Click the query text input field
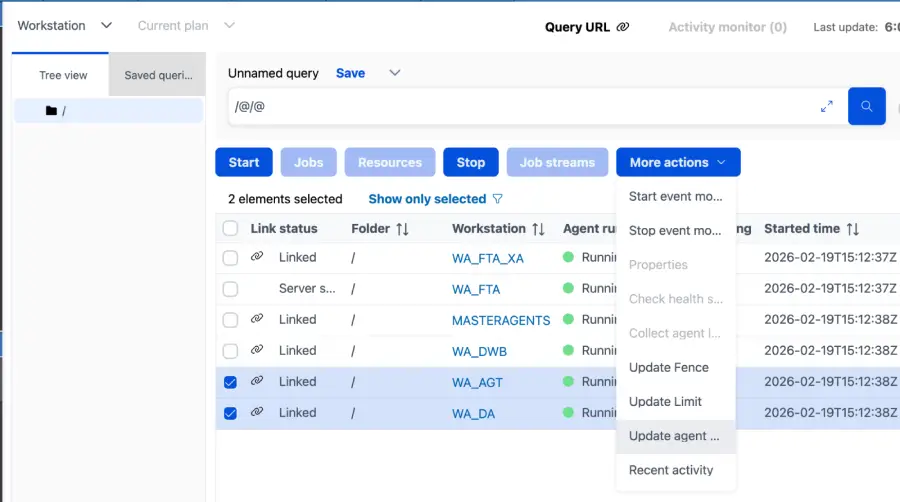Viewport: 900px width, 502px height. coord(520,106)
